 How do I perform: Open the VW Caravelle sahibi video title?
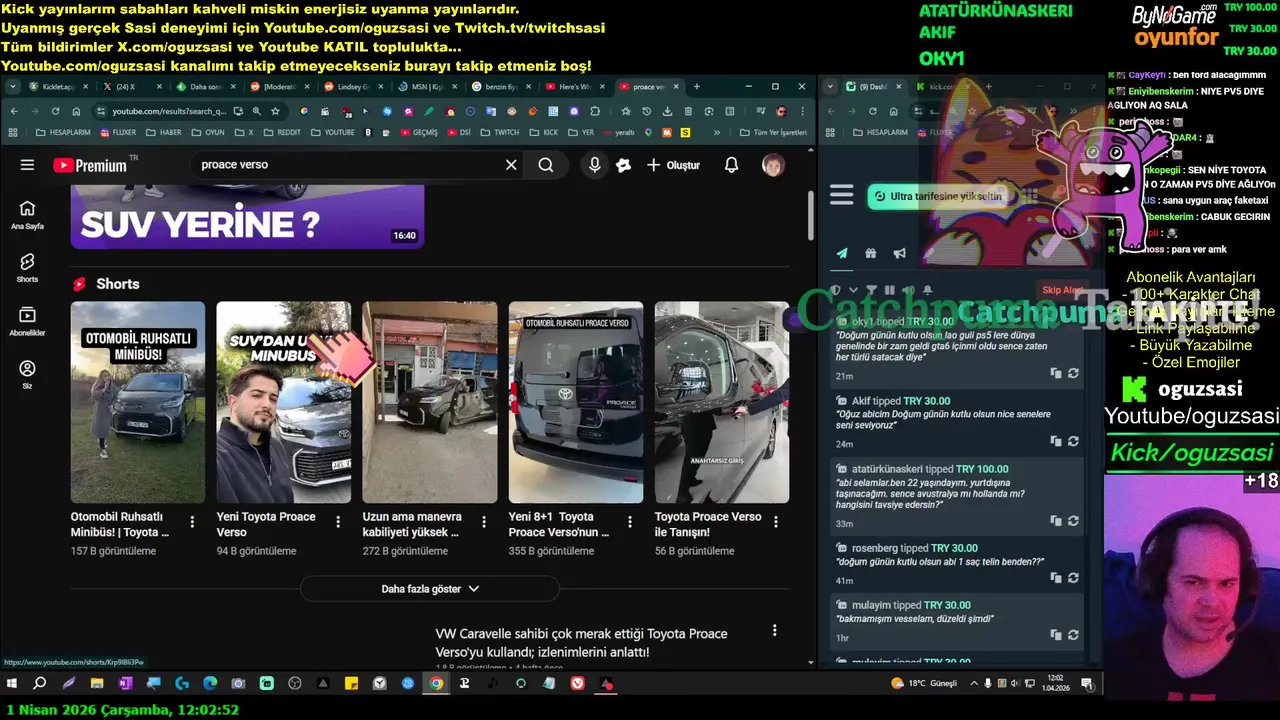point(581,643)
